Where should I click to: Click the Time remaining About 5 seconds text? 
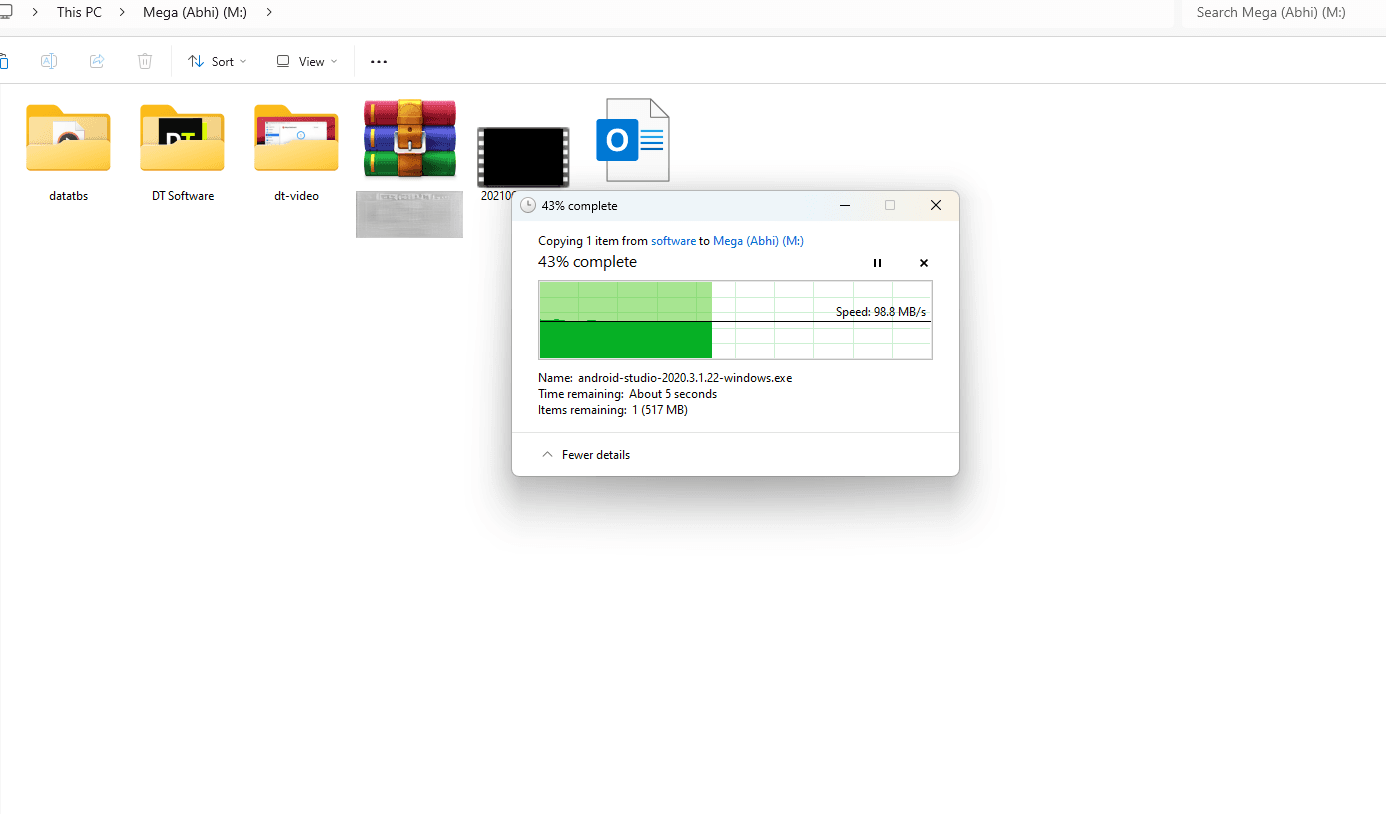coord(627,394)
